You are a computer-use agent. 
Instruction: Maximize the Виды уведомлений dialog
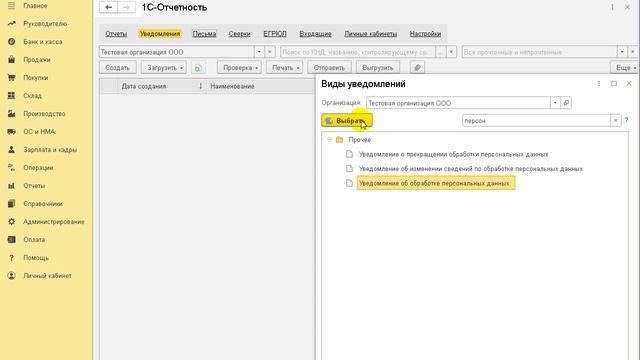614,84
